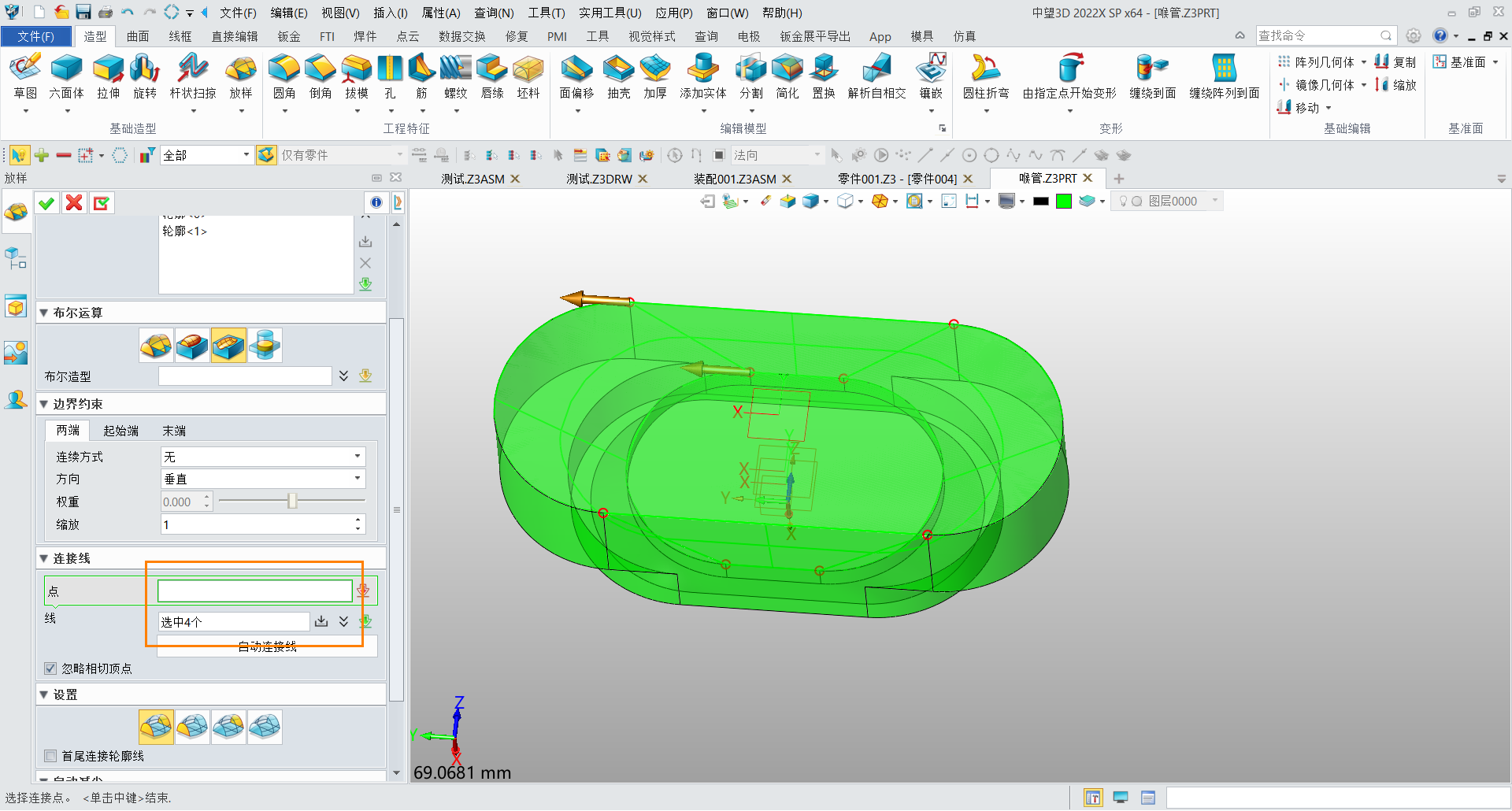Image resolution: width=1512 pixels, height=811 pixels.
Task: Toggle the 忽略相切顶点 checkbox
Action: [x=50, y=668]
